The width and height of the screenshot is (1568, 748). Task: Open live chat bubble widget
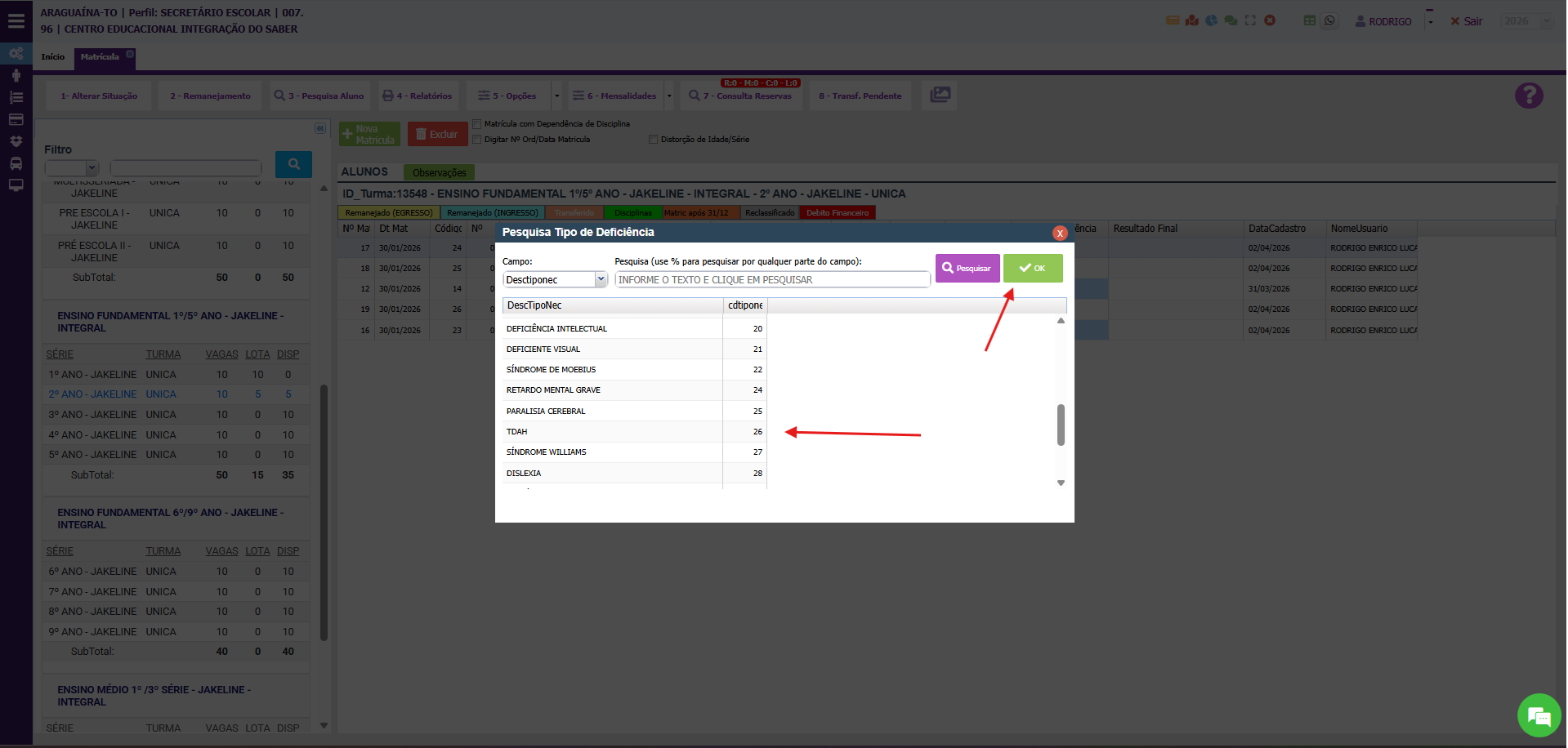1539,715
